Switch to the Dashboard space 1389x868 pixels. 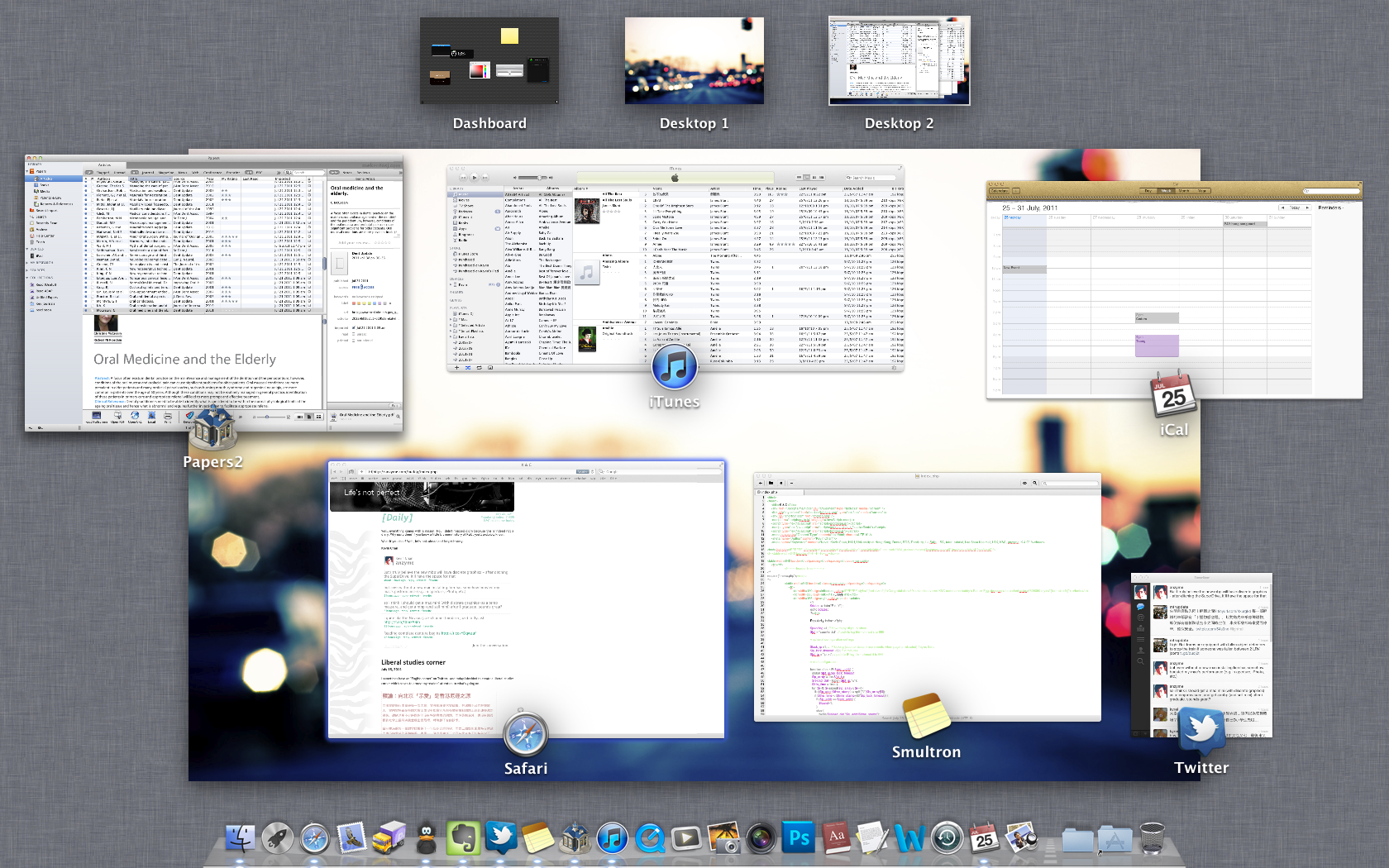(x=489, y=61)
